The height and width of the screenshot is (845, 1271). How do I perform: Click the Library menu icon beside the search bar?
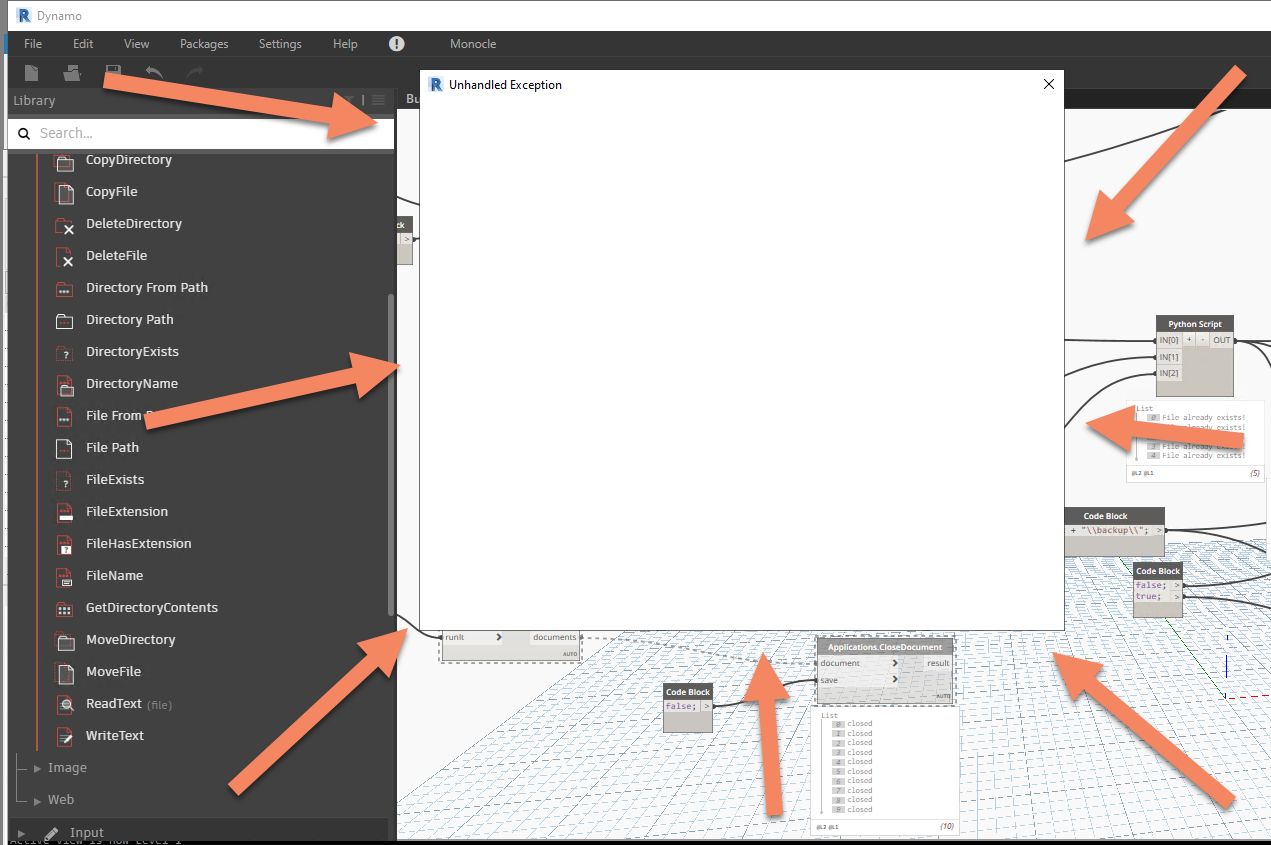[x=378, y=100]
